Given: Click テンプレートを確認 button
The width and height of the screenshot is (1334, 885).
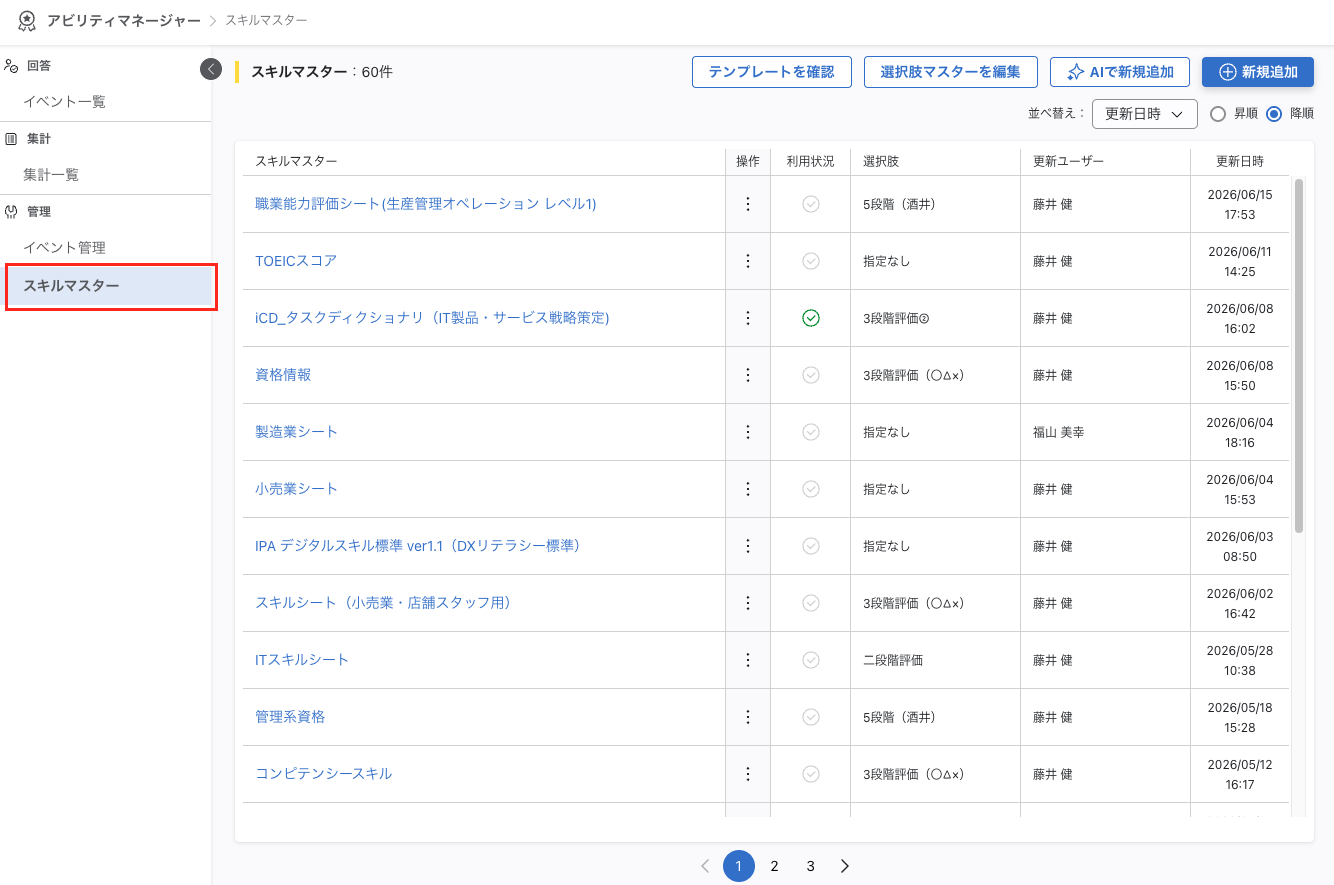Looking at the screenshot, I should click(771, 72).
